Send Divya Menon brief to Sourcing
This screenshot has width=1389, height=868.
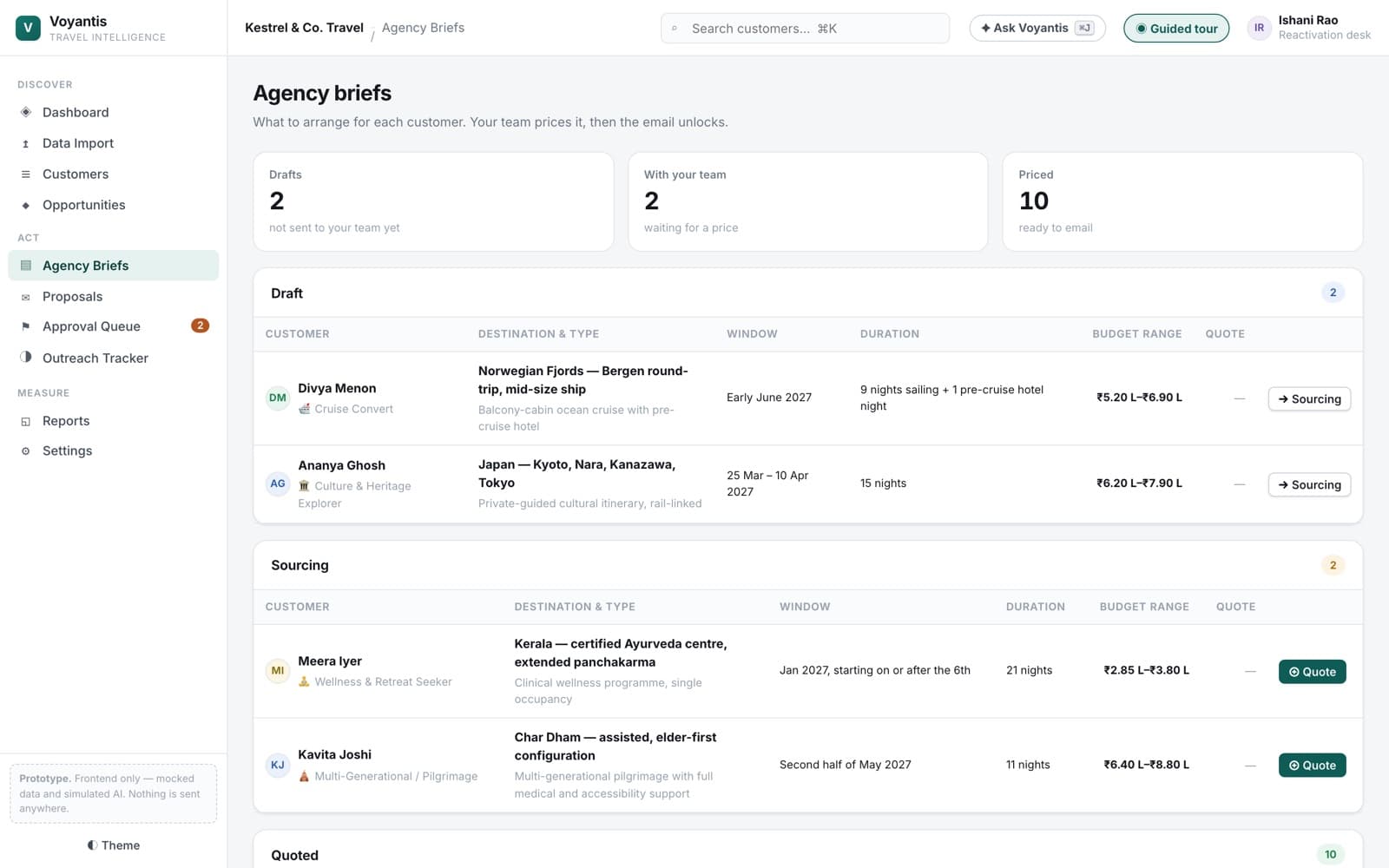pos(1309,398)
